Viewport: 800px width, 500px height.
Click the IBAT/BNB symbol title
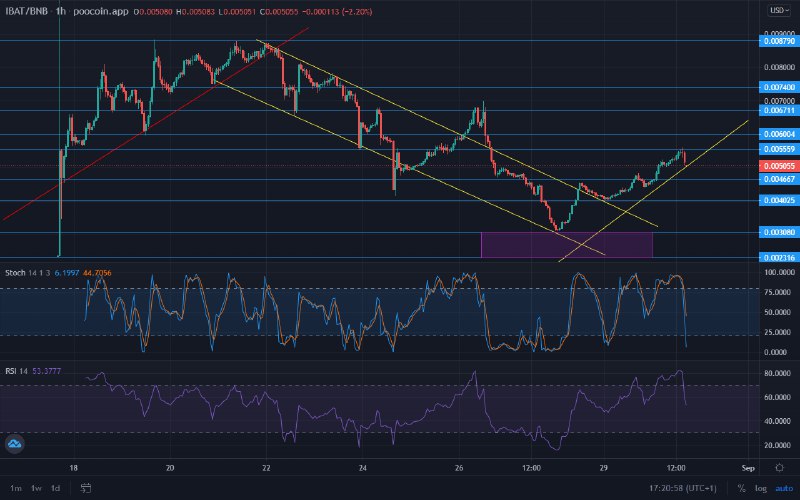26,11
